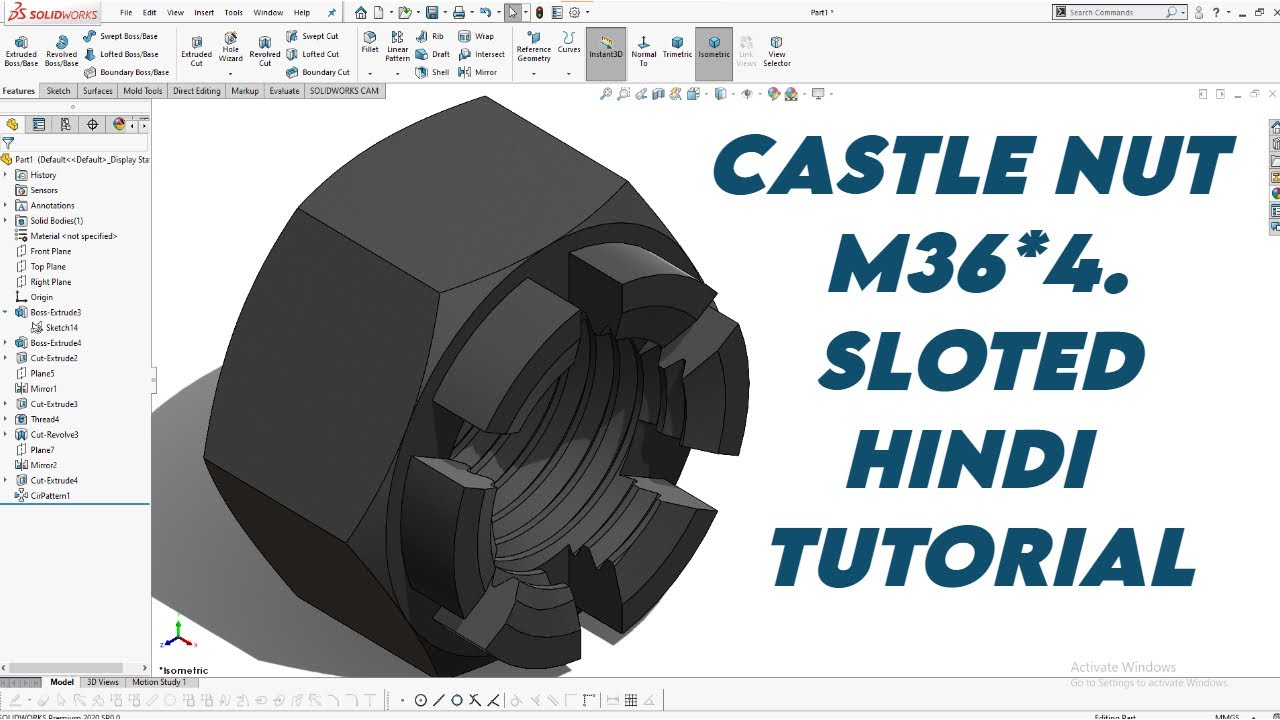Click the Home icon in top toolbar
Viewport: 1280px width, 720px height.
pos(360,12)
